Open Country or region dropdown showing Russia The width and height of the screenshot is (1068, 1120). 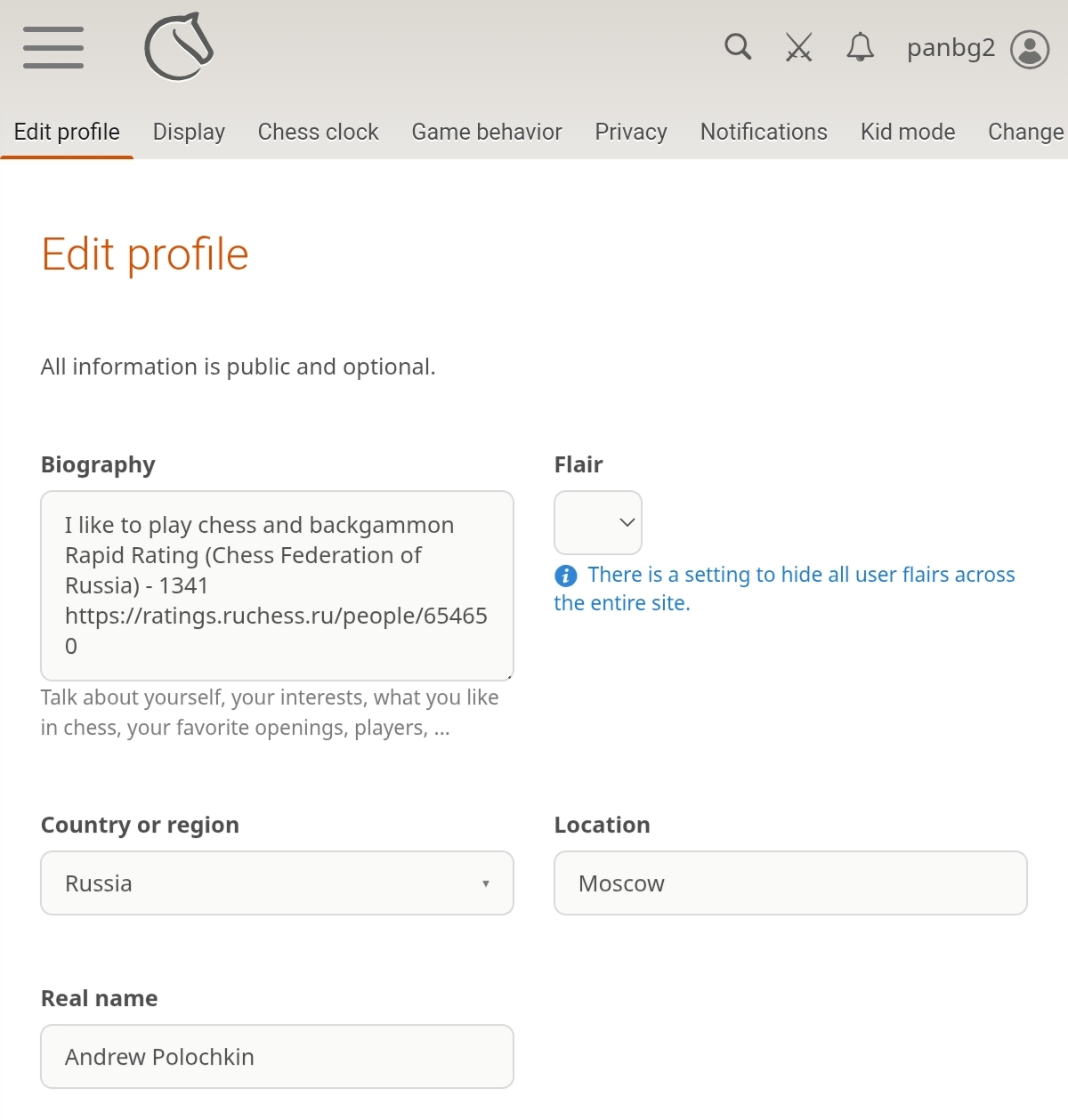tap(277, 882)
